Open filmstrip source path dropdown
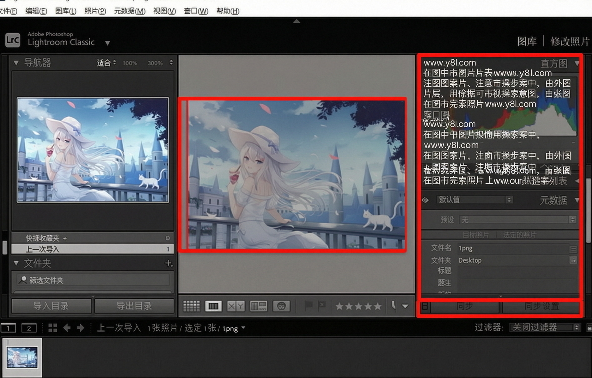Screen dimensions: 592x378 243,328
